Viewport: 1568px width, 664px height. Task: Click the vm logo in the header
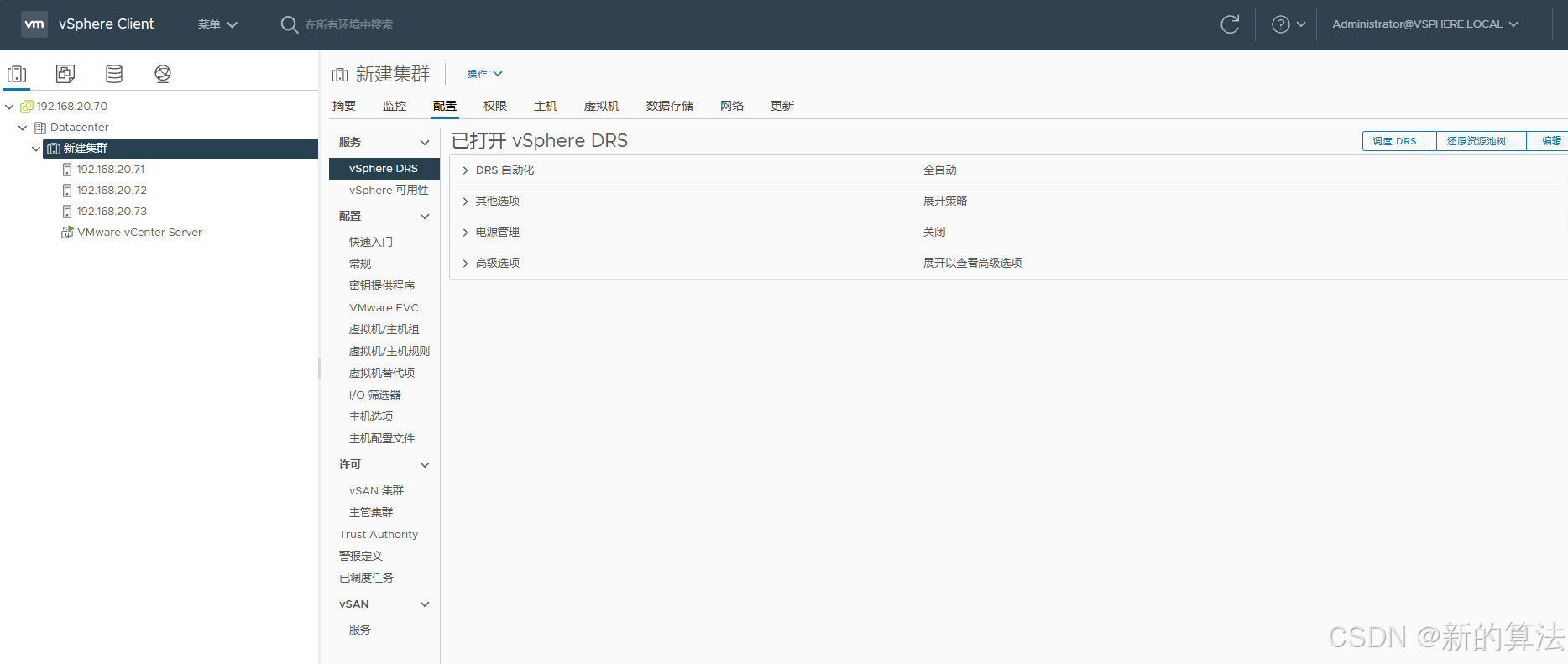tap(34, 24)
